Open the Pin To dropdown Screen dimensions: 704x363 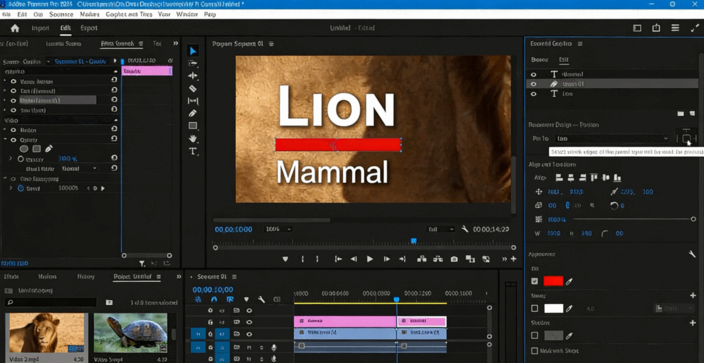[612, 139]
